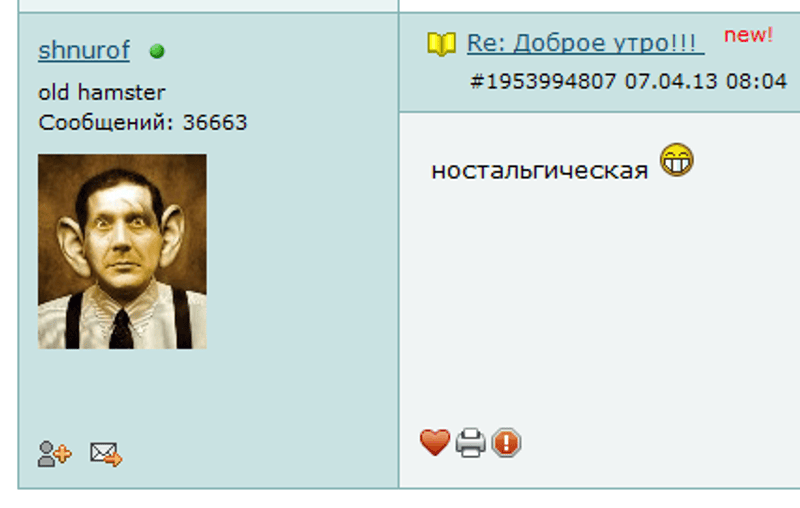Click the green online status dot
Viewport: 800px width, 508px height.
(x=157, y=51)
